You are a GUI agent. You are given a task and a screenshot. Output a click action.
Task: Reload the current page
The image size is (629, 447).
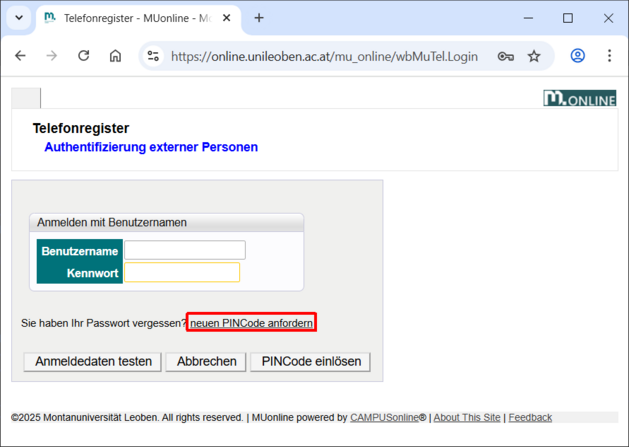coord(83,56)
